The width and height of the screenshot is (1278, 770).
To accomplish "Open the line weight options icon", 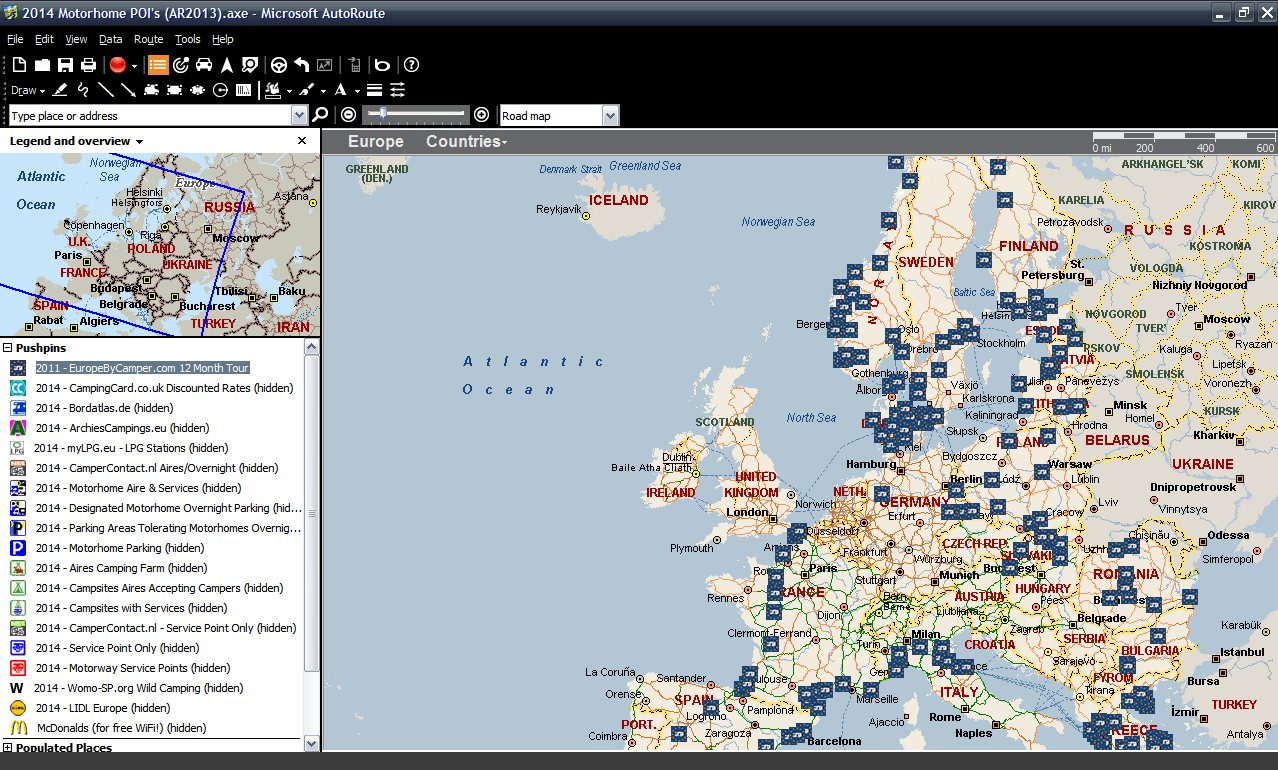I will 374,90.
